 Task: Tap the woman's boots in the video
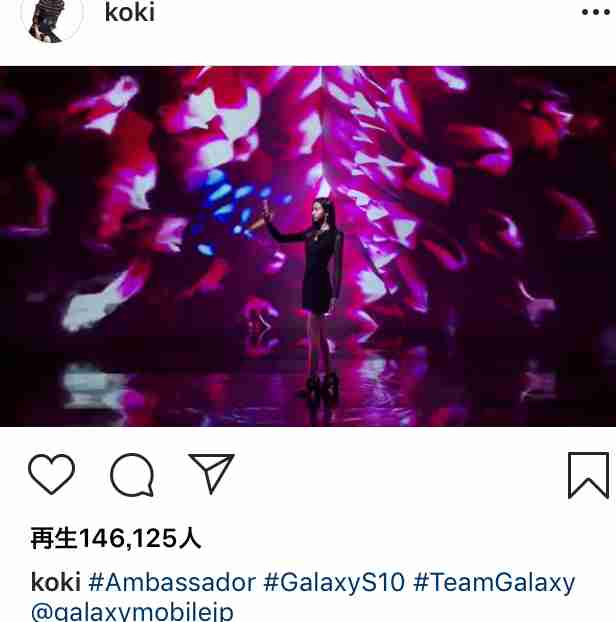[x=321, y=385]
